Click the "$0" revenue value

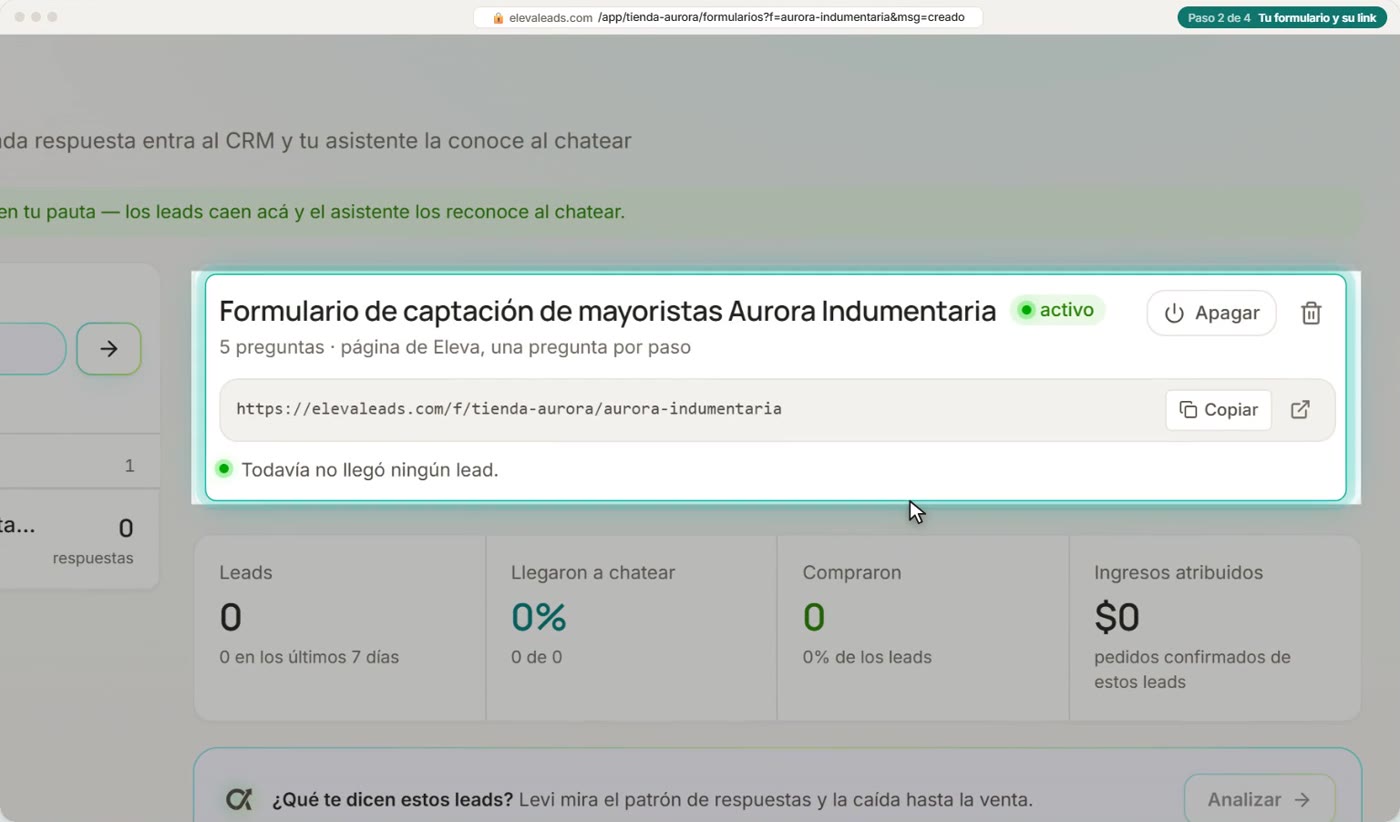(x=1117, y=617)
